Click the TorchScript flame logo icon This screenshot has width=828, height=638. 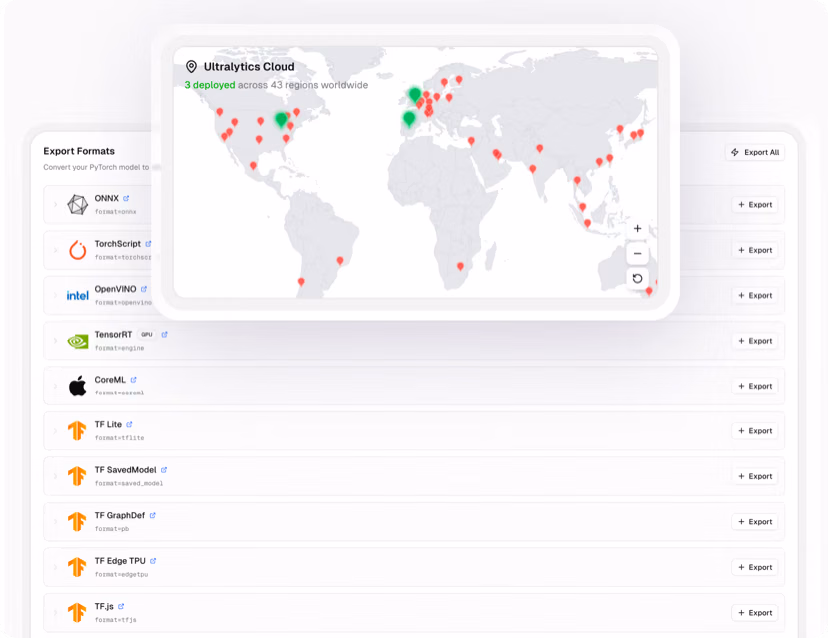(x=78, y=250)
